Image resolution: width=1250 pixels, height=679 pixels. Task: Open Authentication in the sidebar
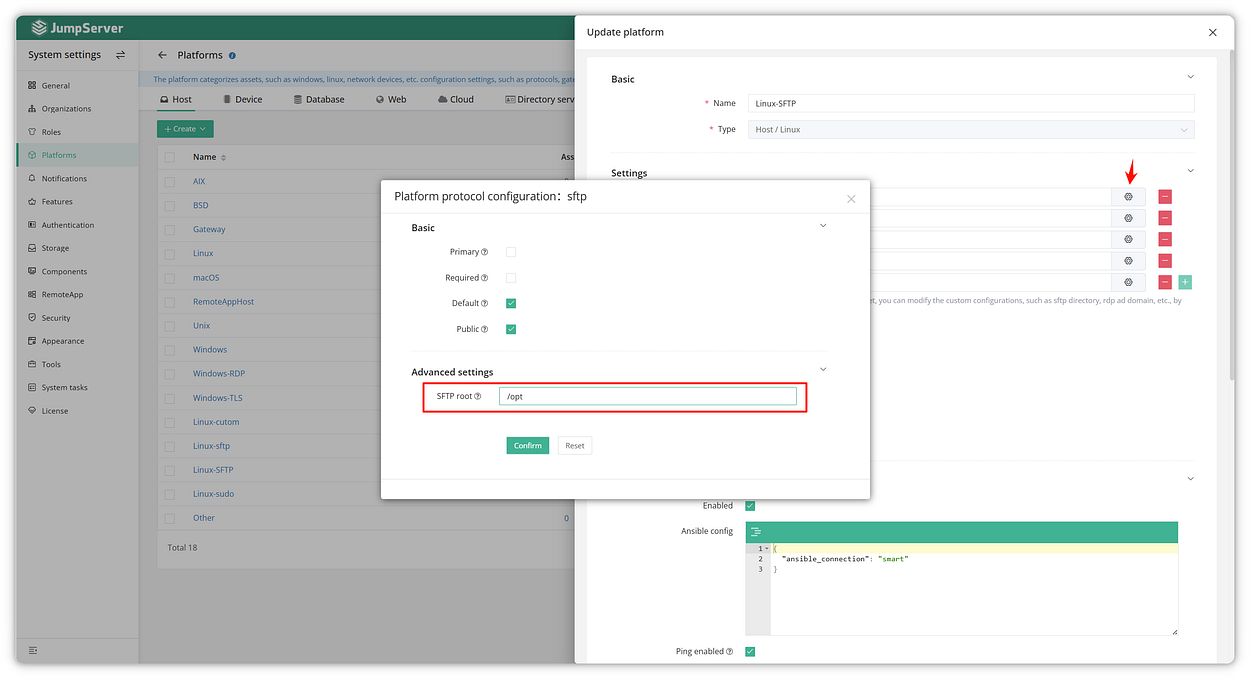point(67,225)
